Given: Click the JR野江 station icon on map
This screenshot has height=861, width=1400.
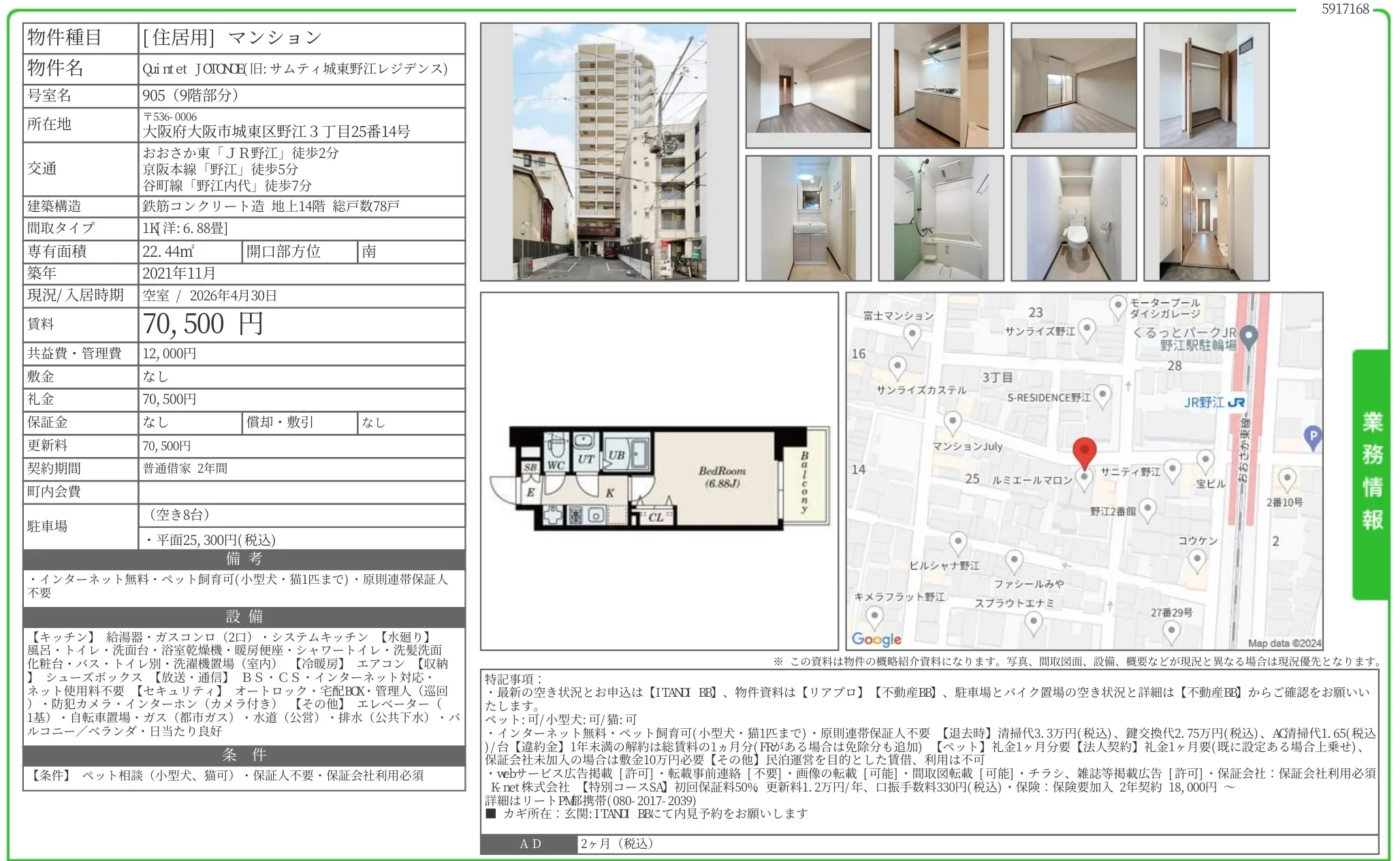Looking at the screenshot, I should [1237, 403].
